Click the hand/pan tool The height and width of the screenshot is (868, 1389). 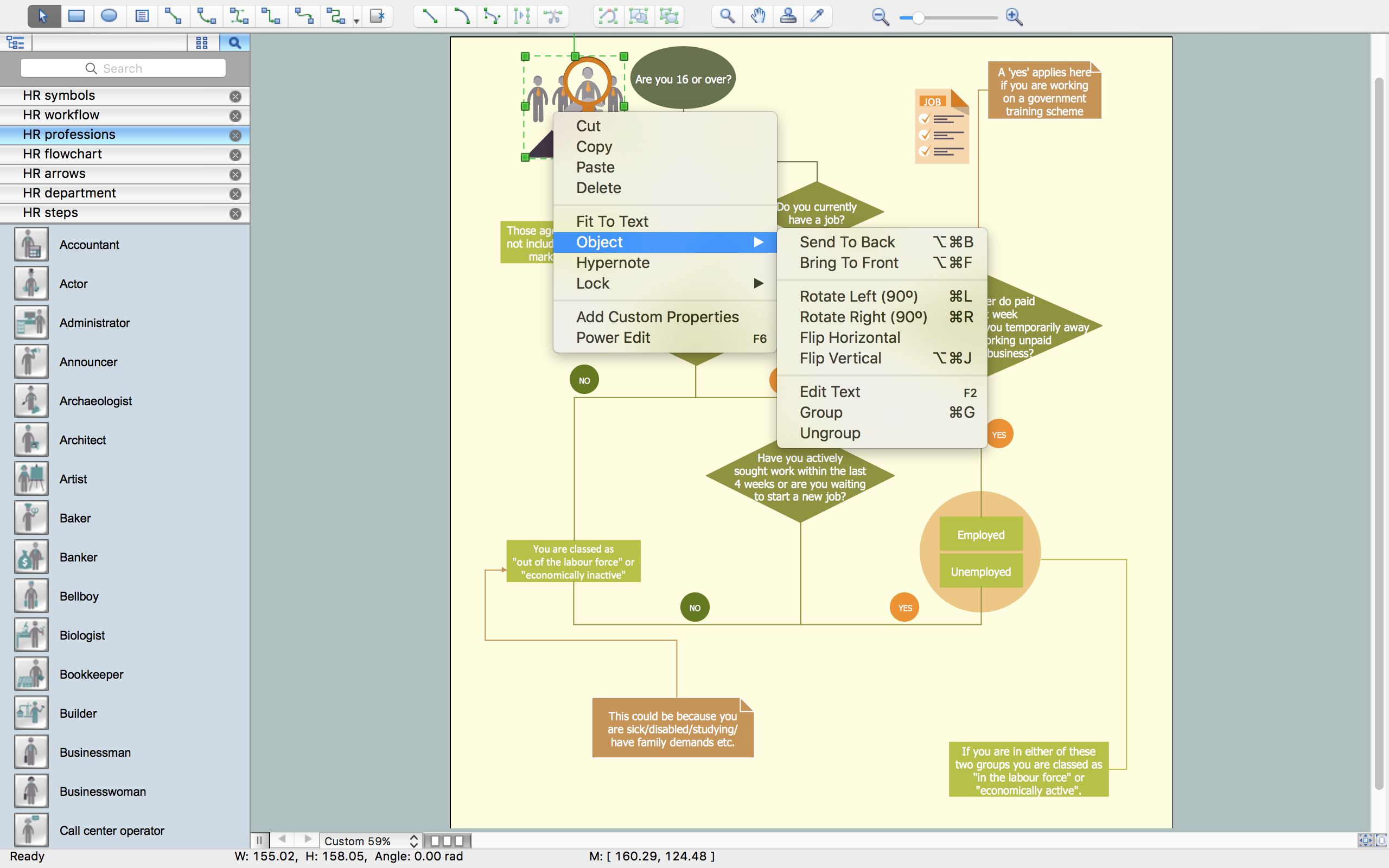[x=757, y=17]
